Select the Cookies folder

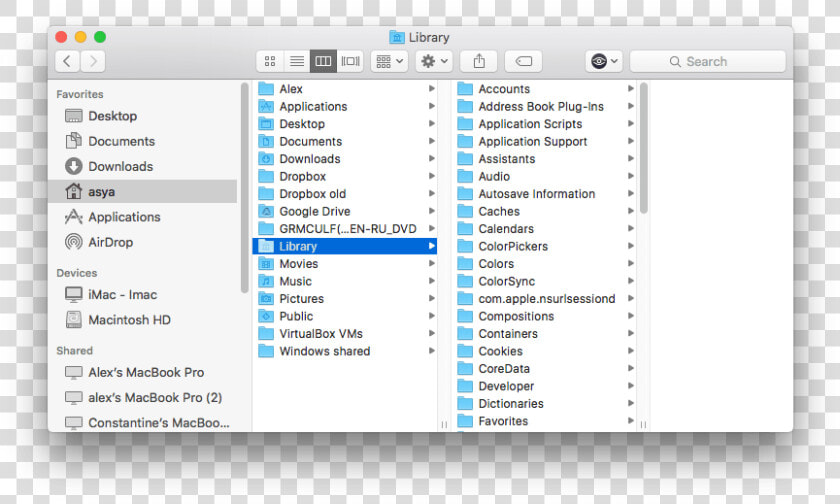click(545, 351)
